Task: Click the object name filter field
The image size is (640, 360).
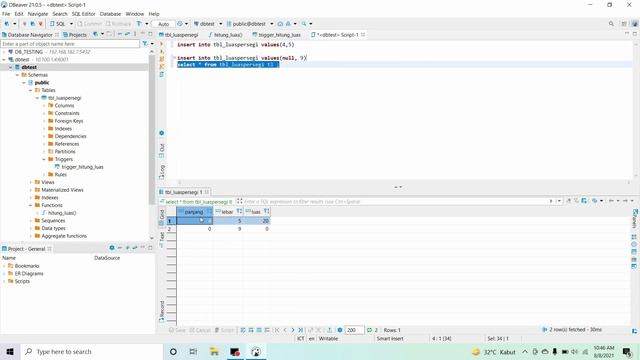Action: [x=70, y=44]
